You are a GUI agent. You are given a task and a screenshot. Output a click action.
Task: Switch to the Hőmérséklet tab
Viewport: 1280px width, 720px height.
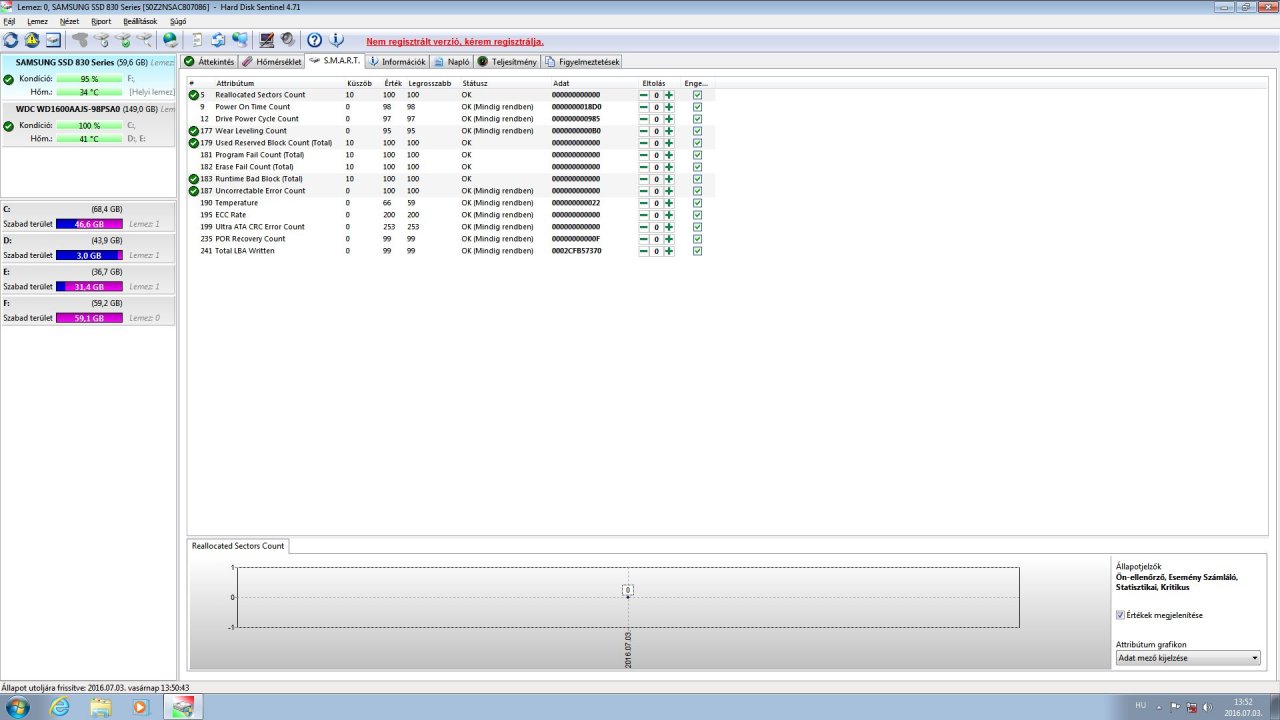pos(272,62)
